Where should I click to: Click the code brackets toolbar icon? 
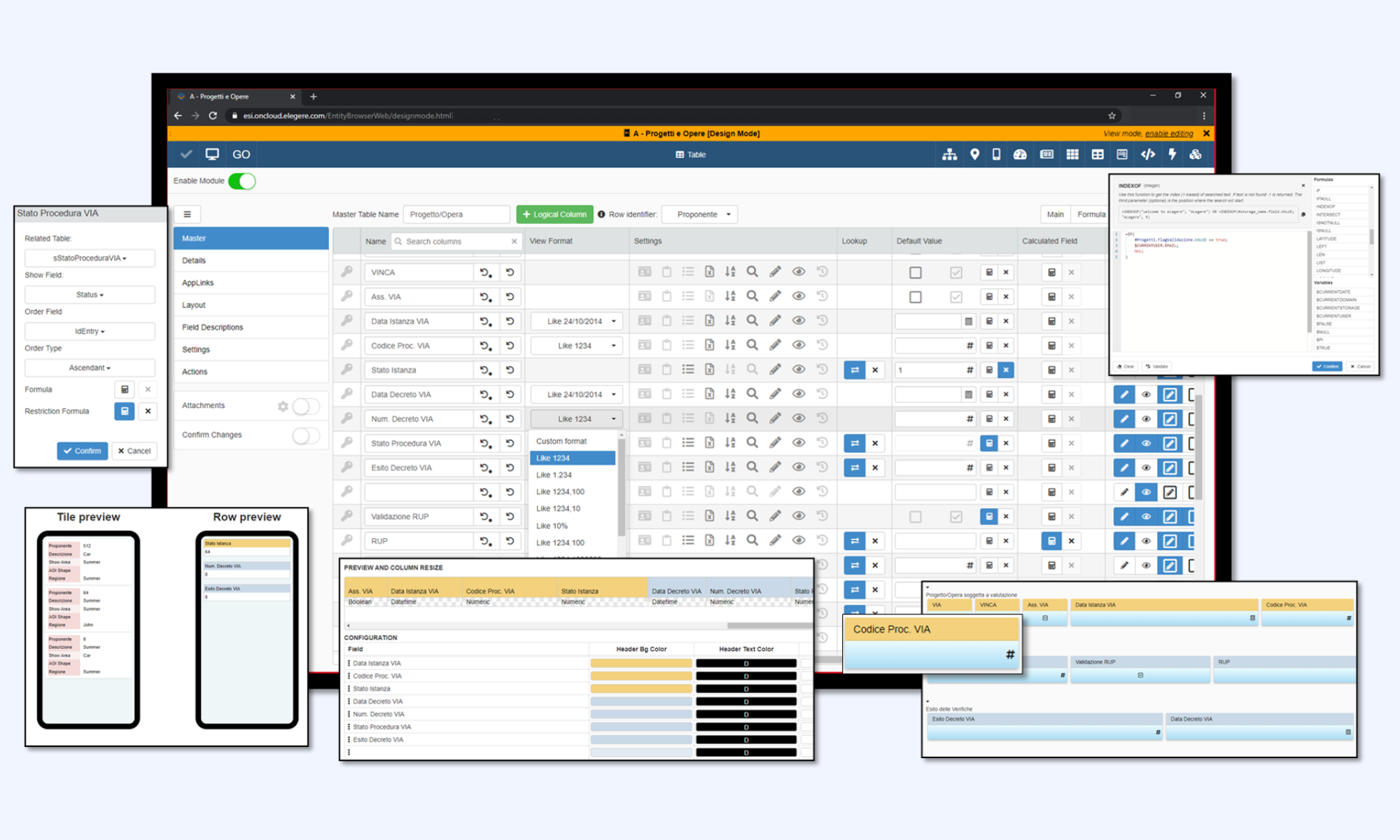tap(1148, 155)
